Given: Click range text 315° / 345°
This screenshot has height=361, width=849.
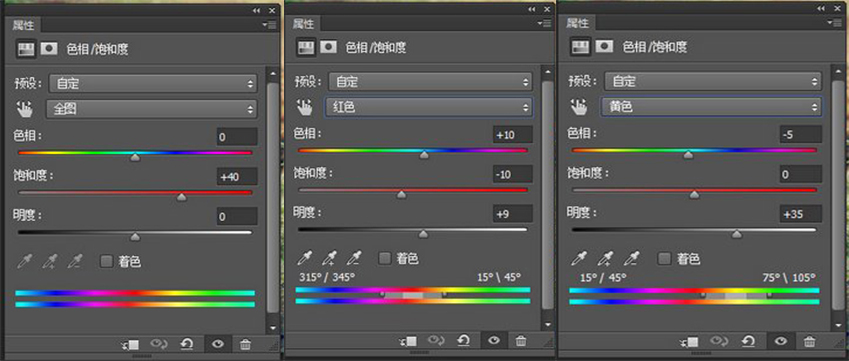Looking at the screenshot, I should pyautogui.click(x=327, y=277).
